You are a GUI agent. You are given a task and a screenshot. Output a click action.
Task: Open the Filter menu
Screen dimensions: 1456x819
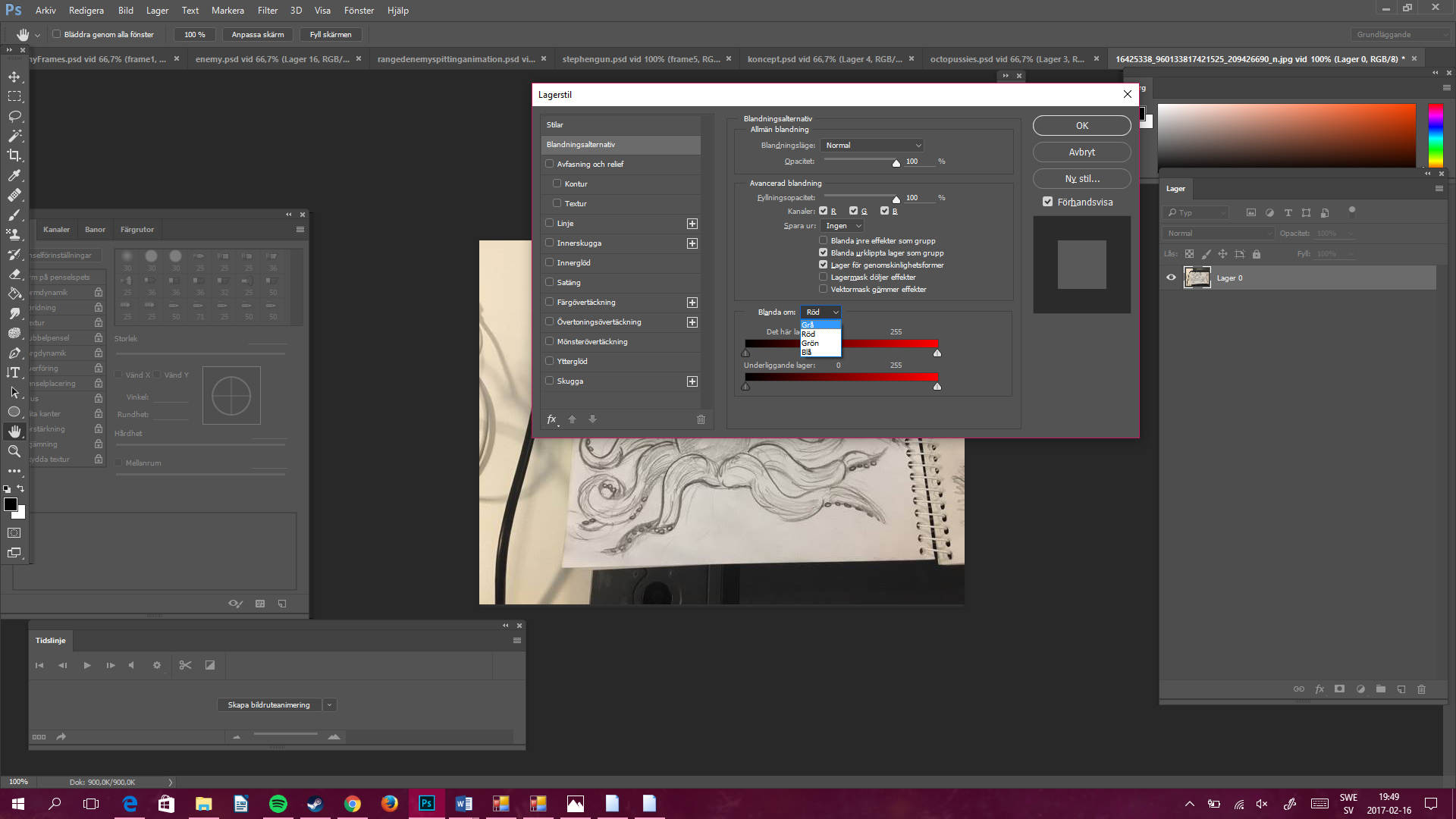(x=267, y=10)
